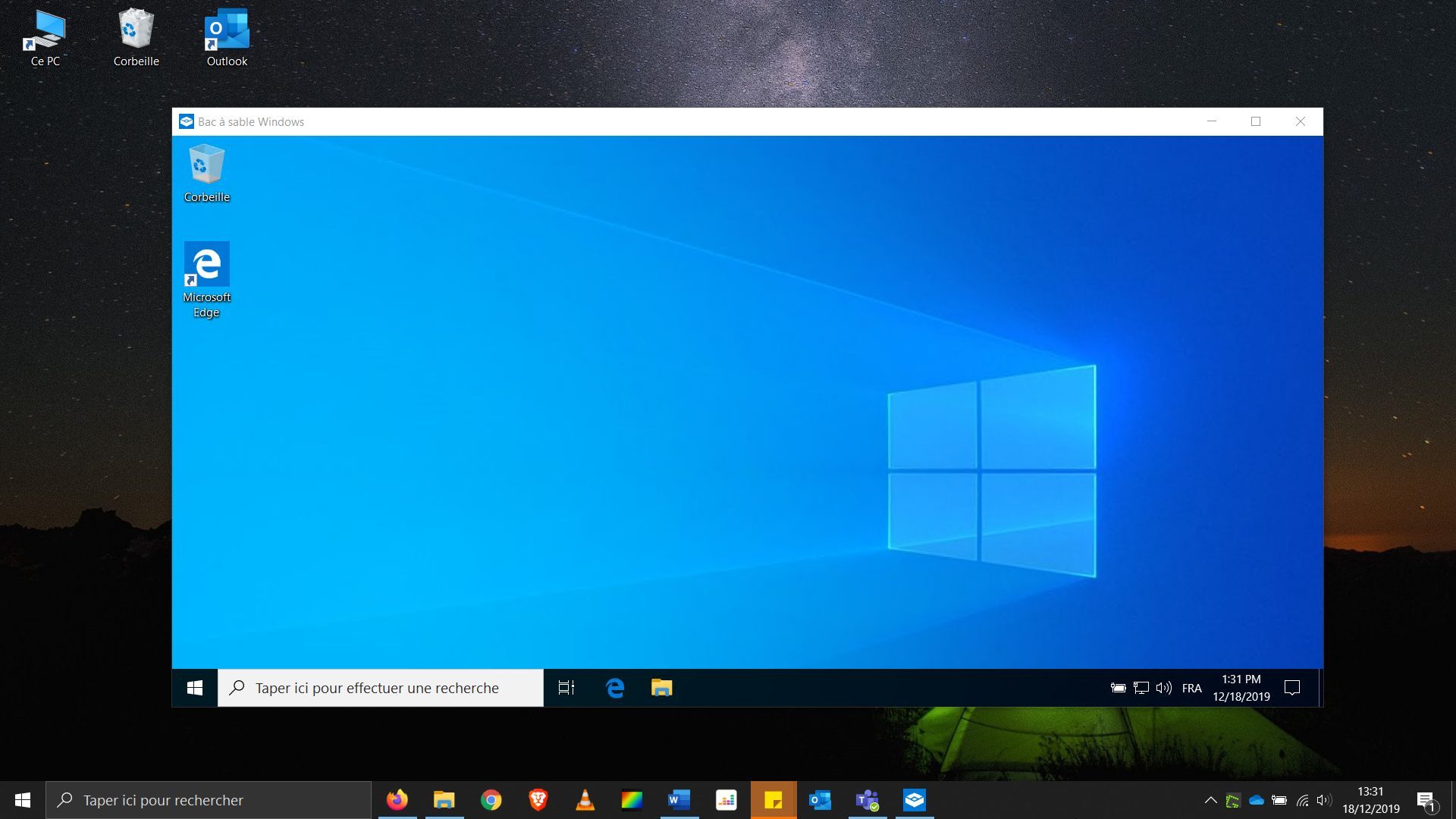This screenshot has height=819, width=1456.
Task: Open sandbox network tray icon
Action: point(1141,688)
